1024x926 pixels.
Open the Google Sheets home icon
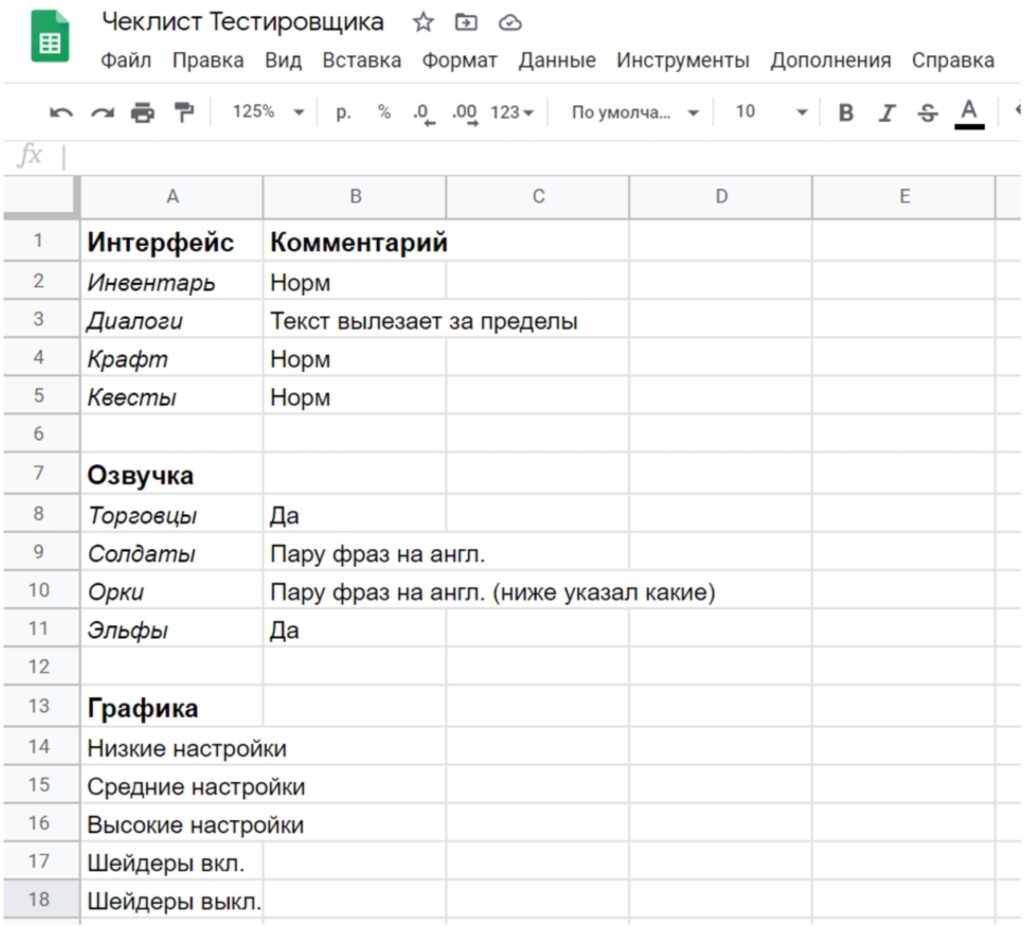pos(50,37)
